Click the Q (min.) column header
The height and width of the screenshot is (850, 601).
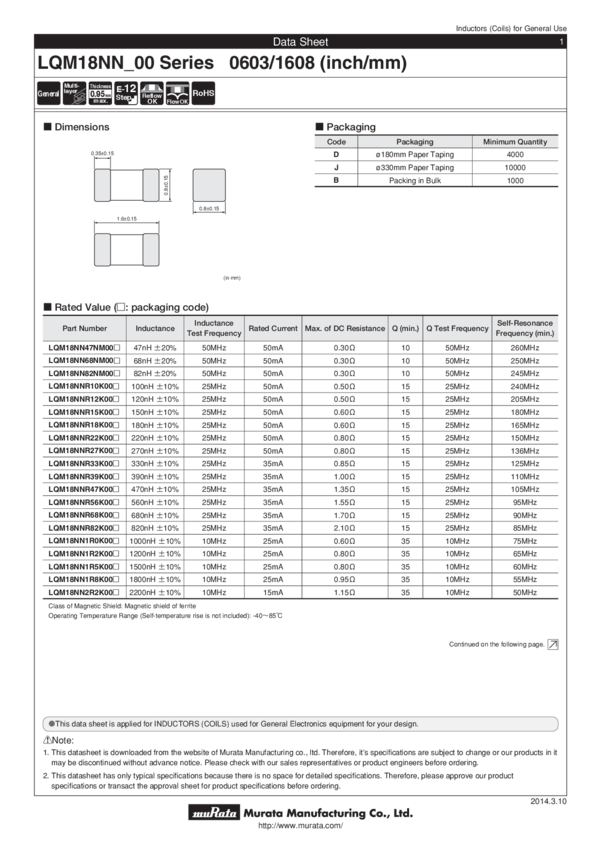click(x=405, y=329)
